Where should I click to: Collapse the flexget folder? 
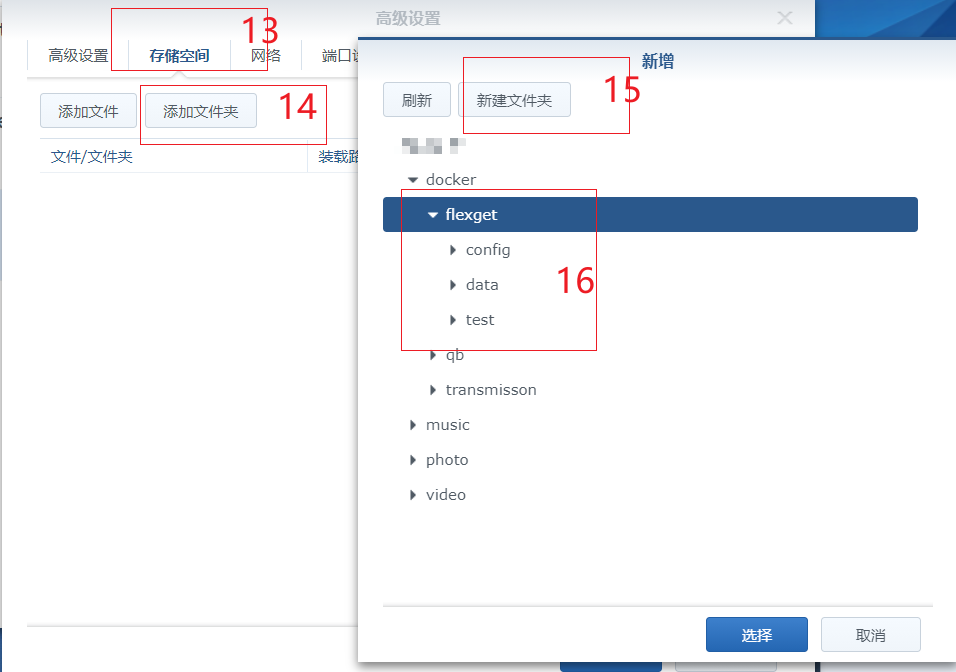click(433, 214)
